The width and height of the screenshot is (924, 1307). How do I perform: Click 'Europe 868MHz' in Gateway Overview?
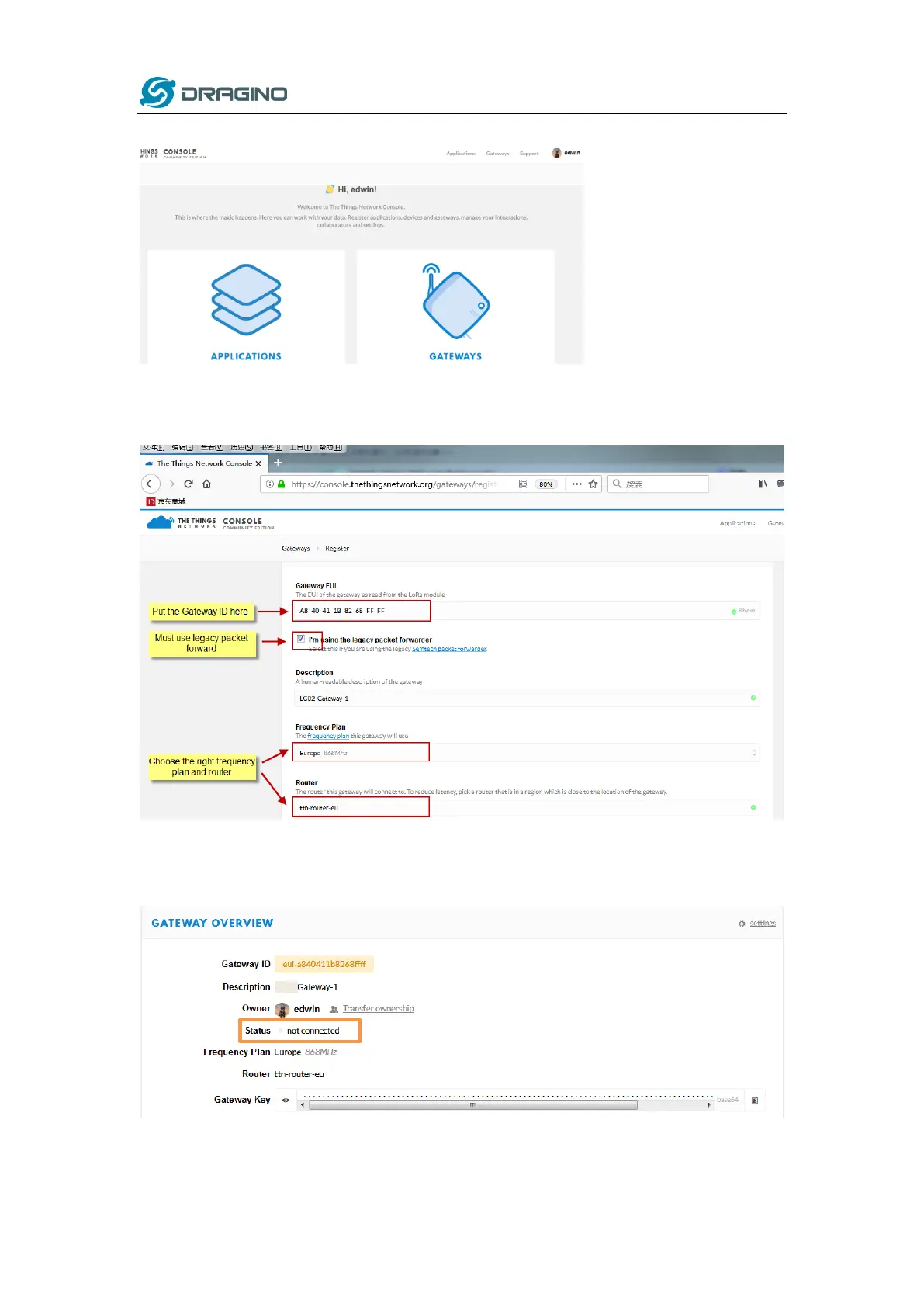pos(306,1052)
